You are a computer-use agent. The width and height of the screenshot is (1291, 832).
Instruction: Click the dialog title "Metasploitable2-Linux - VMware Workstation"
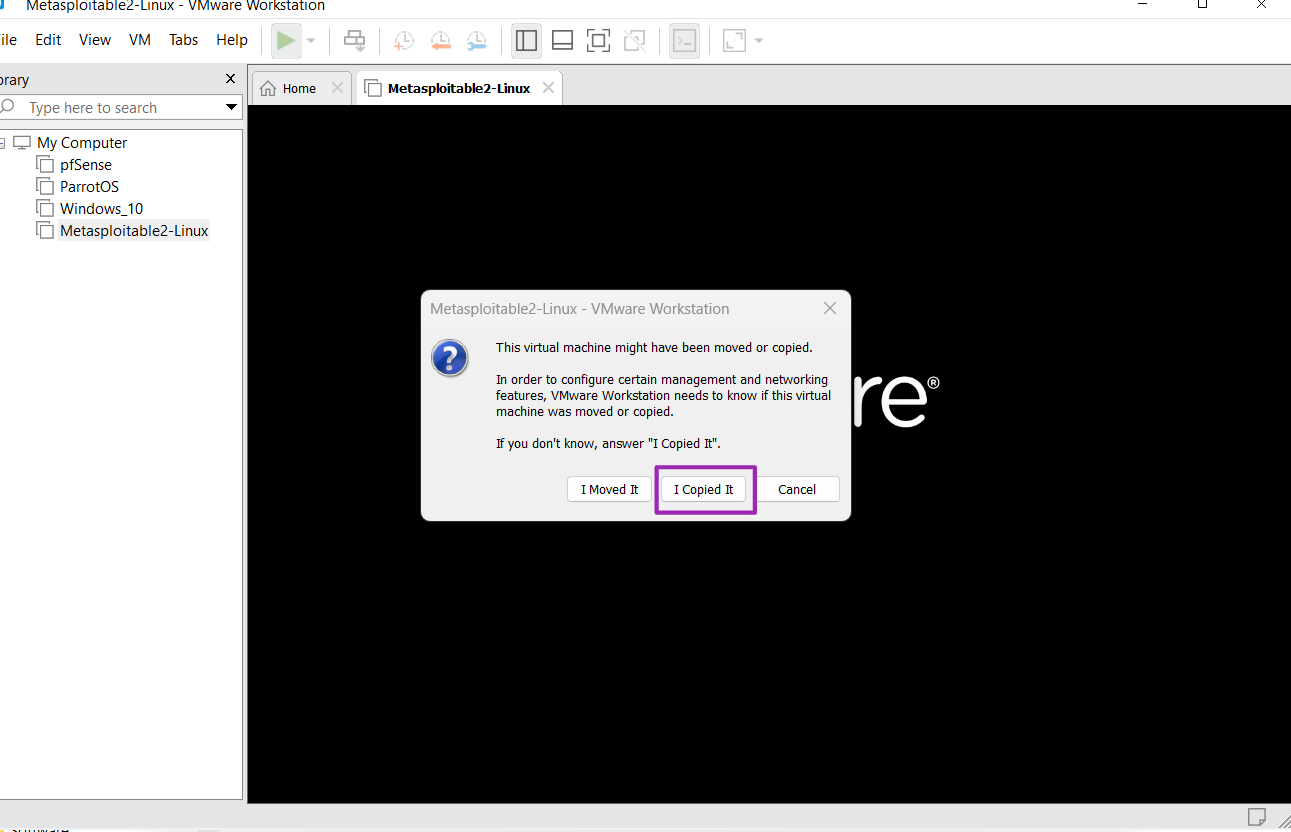[580, 309]
